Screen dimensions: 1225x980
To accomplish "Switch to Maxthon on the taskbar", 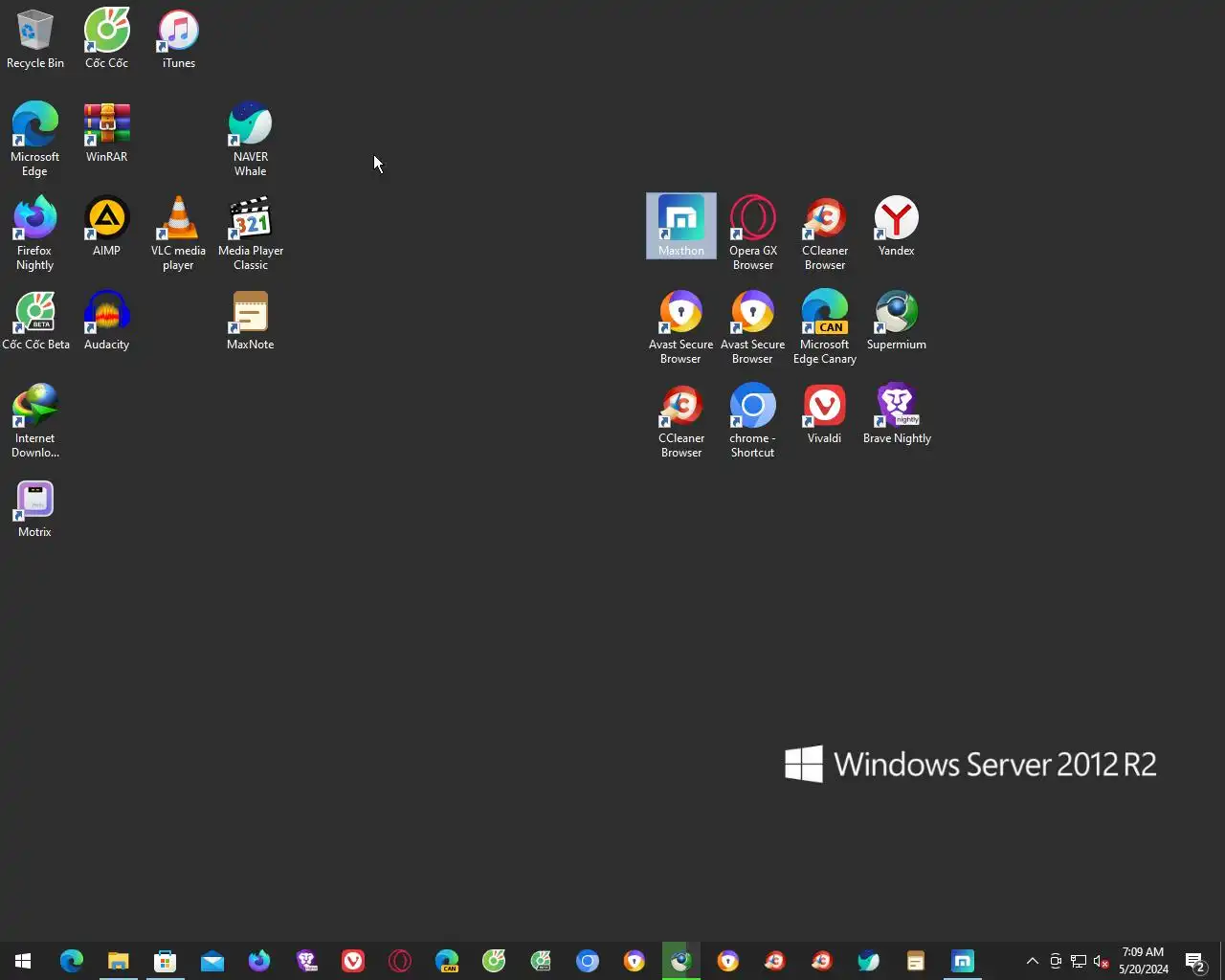I will pos(963,961).
